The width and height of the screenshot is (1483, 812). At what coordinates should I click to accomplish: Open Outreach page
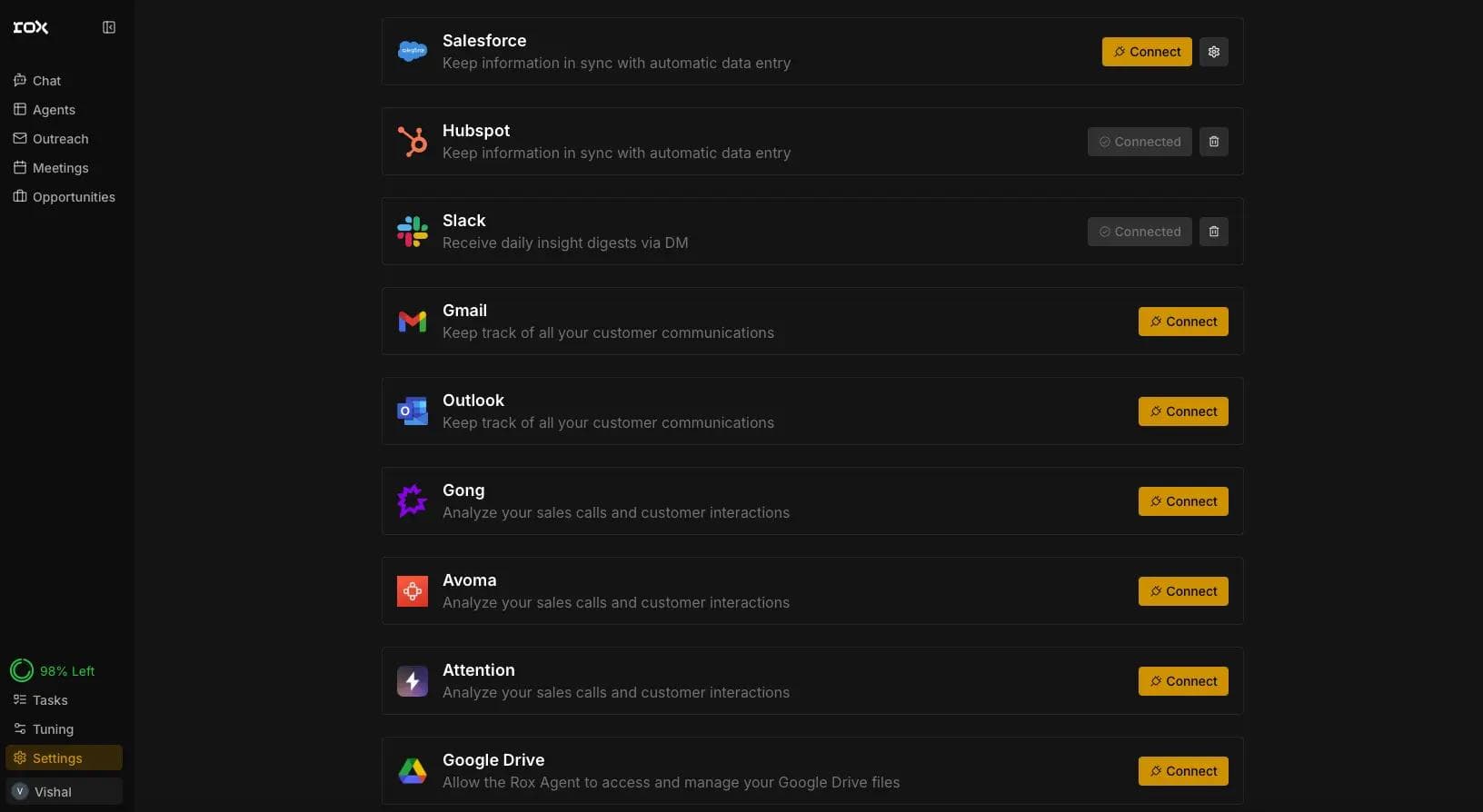(x=60, y=139)
